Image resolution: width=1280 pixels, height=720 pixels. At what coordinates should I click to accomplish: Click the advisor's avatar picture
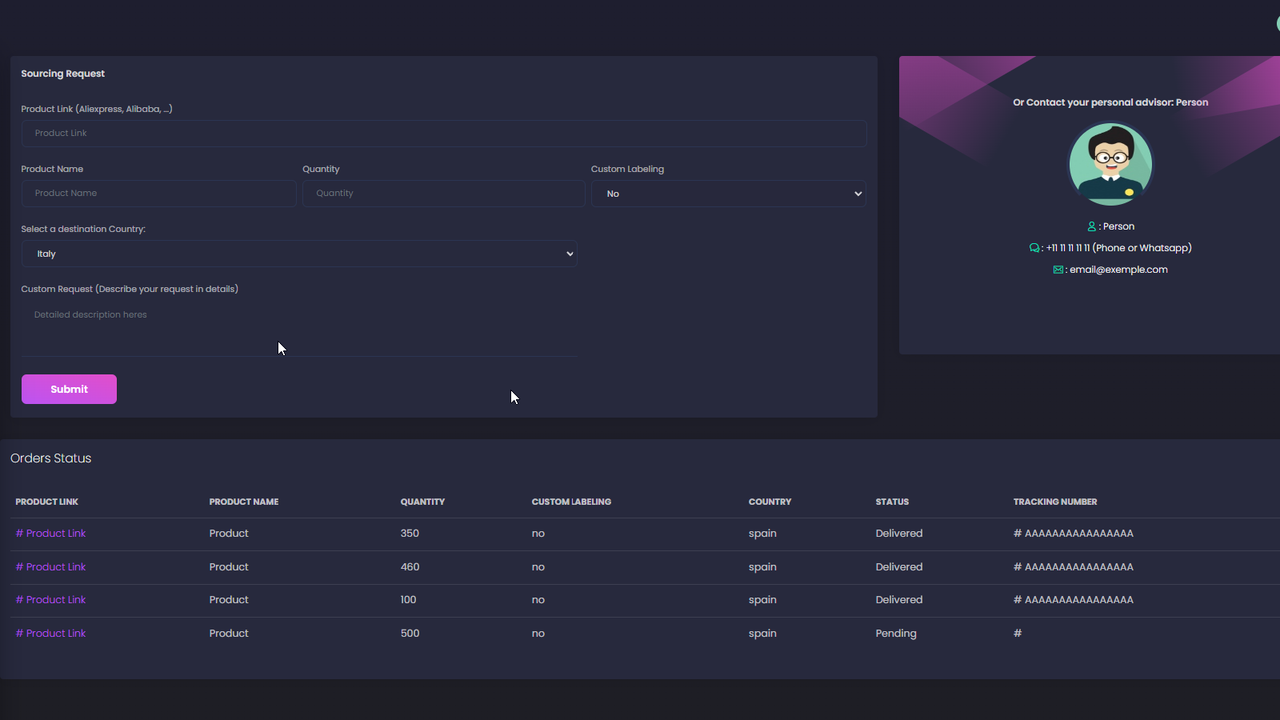[x=1110, y=163]
